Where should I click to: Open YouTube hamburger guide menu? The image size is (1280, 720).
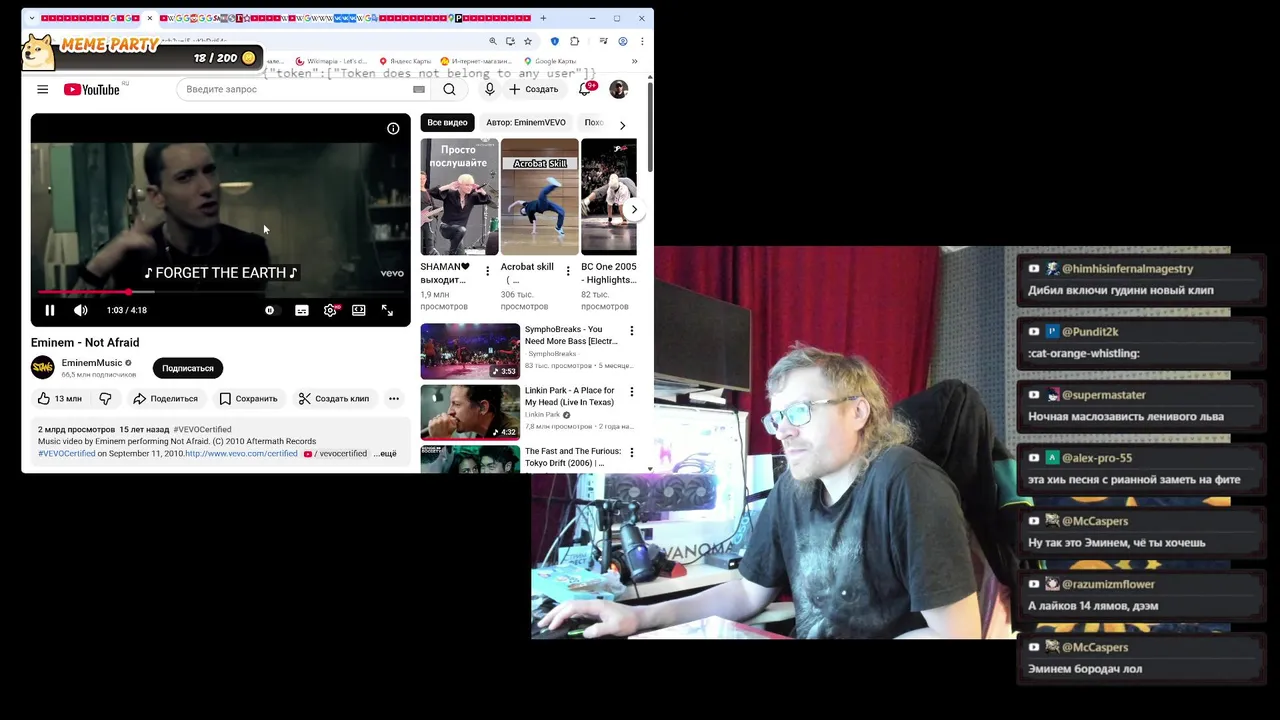[x=43, y=90]
